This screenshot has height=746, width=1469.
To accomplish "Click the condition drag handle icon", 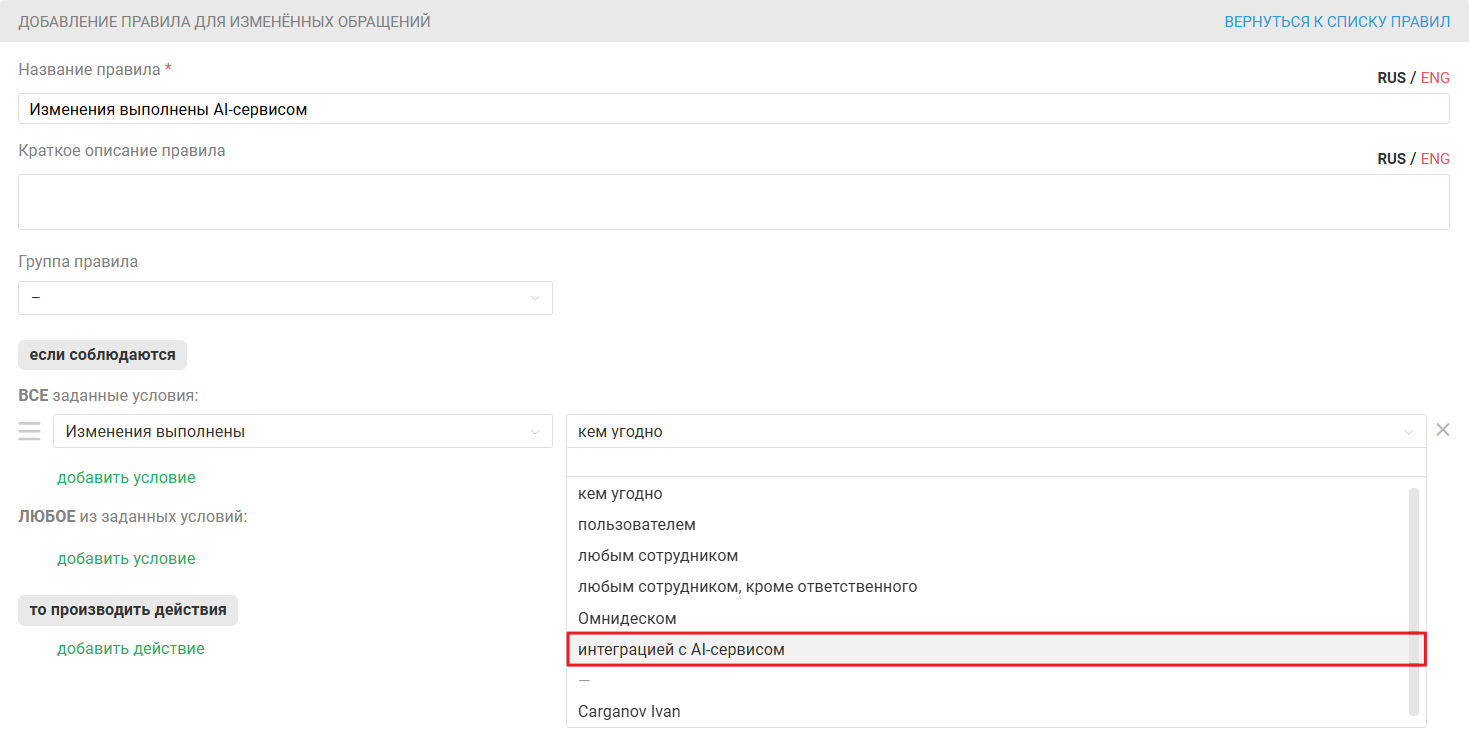I will [x=29, y=431].
